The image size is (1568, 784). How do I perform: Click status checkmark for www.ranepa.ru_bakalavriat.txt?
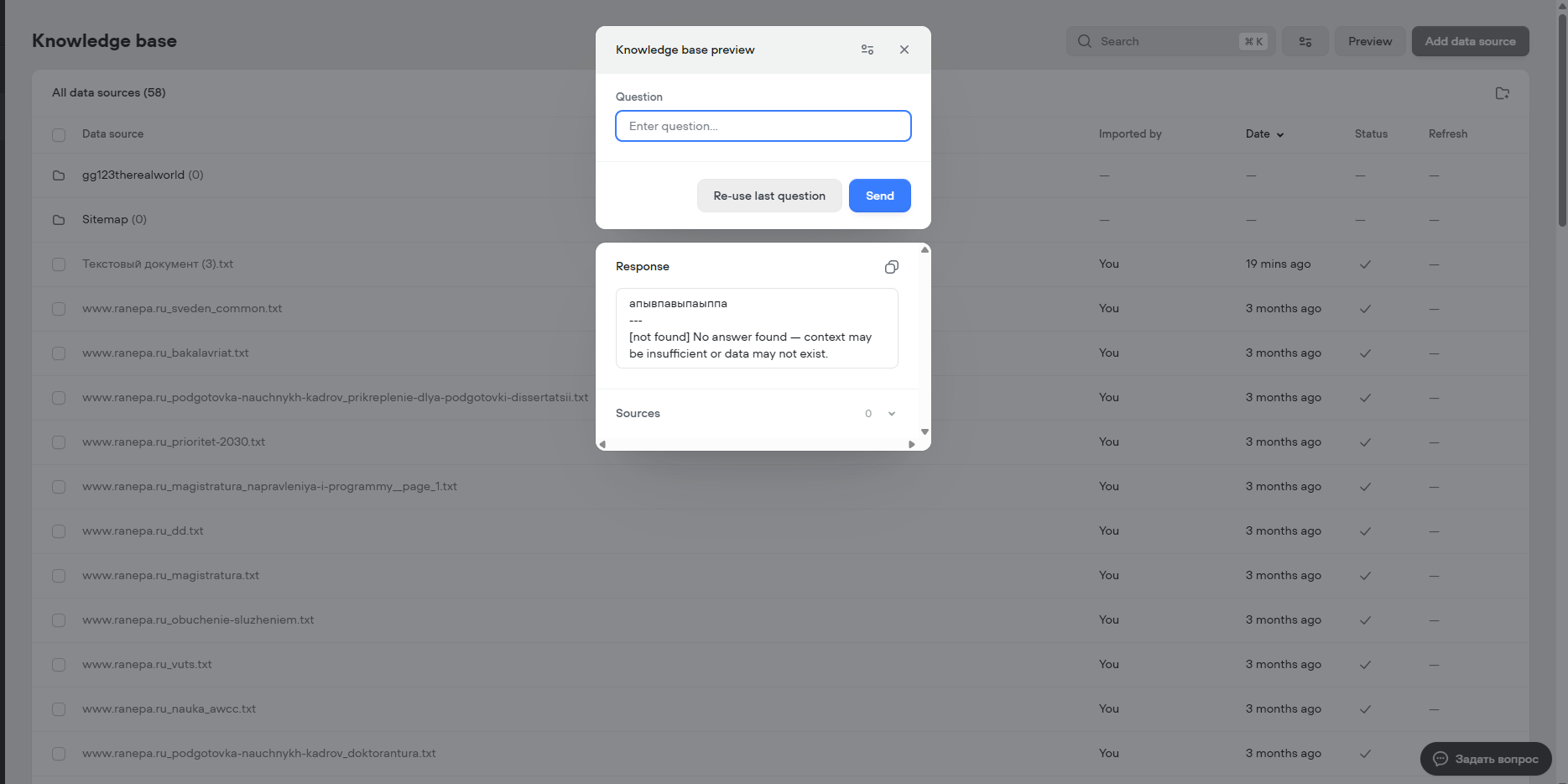pos(1365,353)
